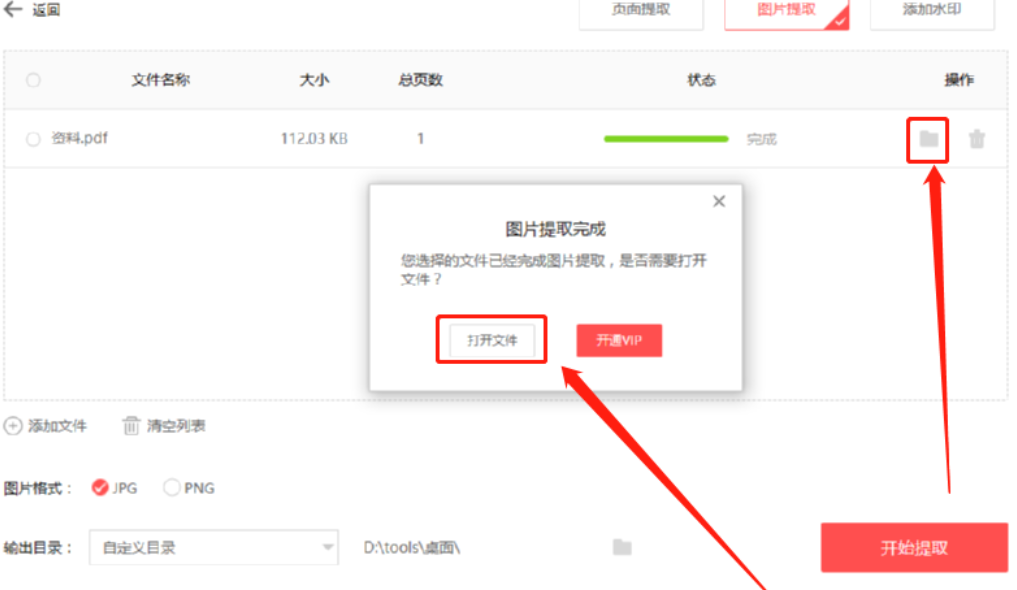Viewport: 1017px width, 590px height.
Task: Choose PNG image format
Action: click(171, 488)
